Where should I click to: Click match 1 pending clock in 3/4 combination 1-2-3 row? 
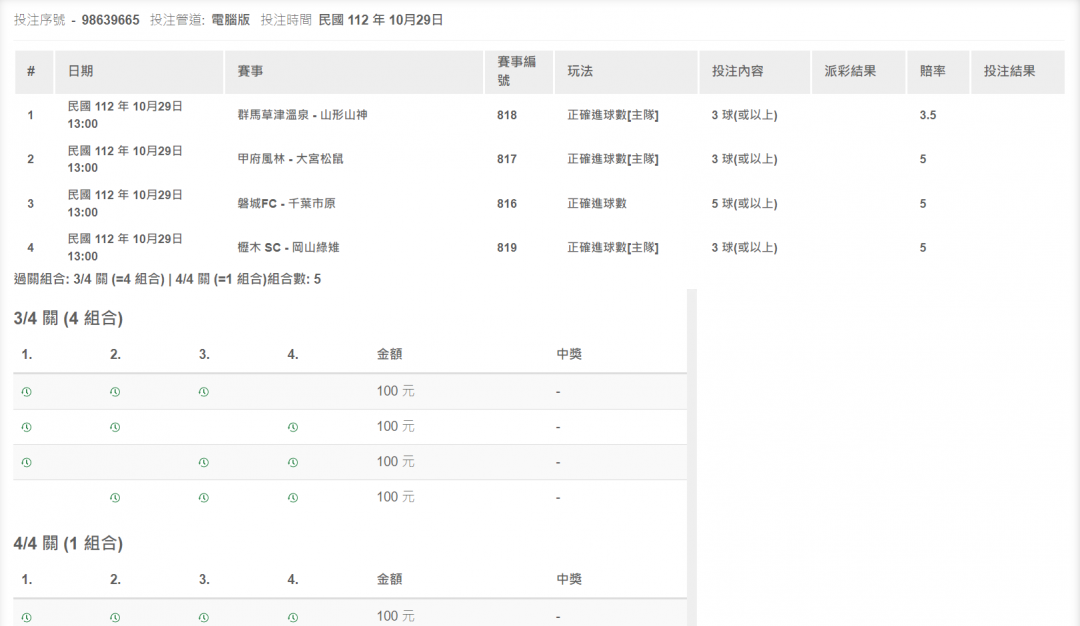point(26,392)
